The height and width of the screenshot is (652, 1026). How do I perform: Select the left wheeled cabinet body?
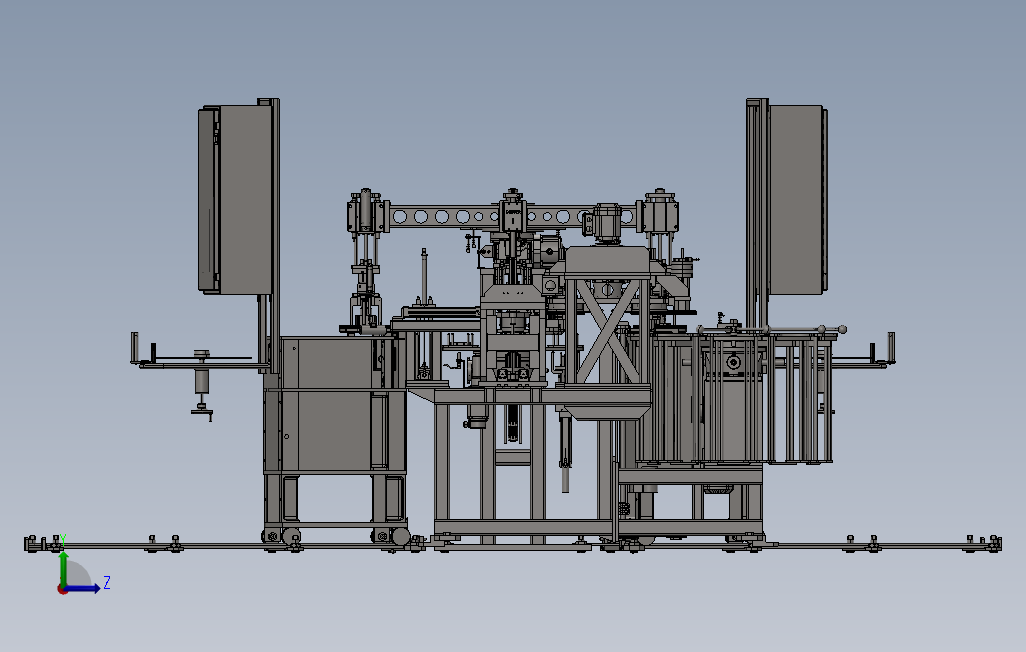pos(335,405)
